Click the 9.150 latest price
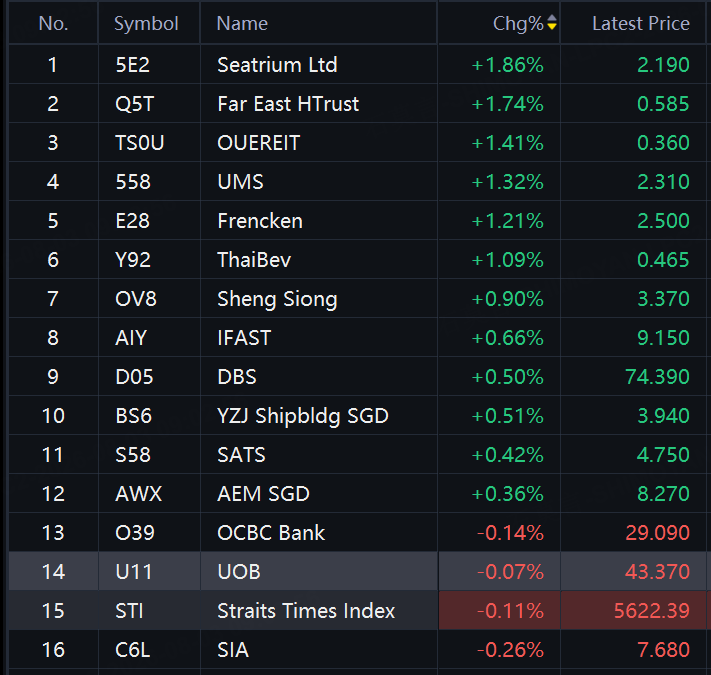 pyautogui.click(x=663, y=338)
